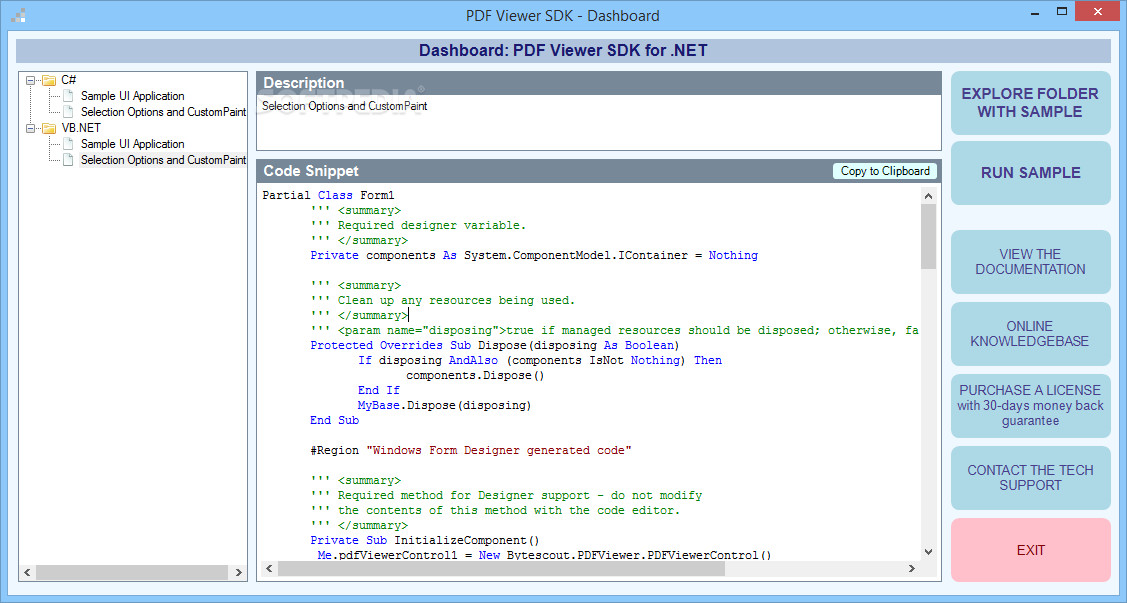Screen dimensions: 1127x603
Task: Click Purchase A License button
Action: (x=1030, y=405)
